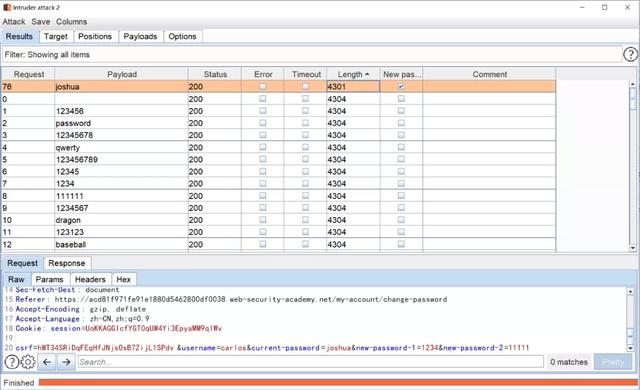Toggle Timeout checkbox for 123123 row

point(305,232)
